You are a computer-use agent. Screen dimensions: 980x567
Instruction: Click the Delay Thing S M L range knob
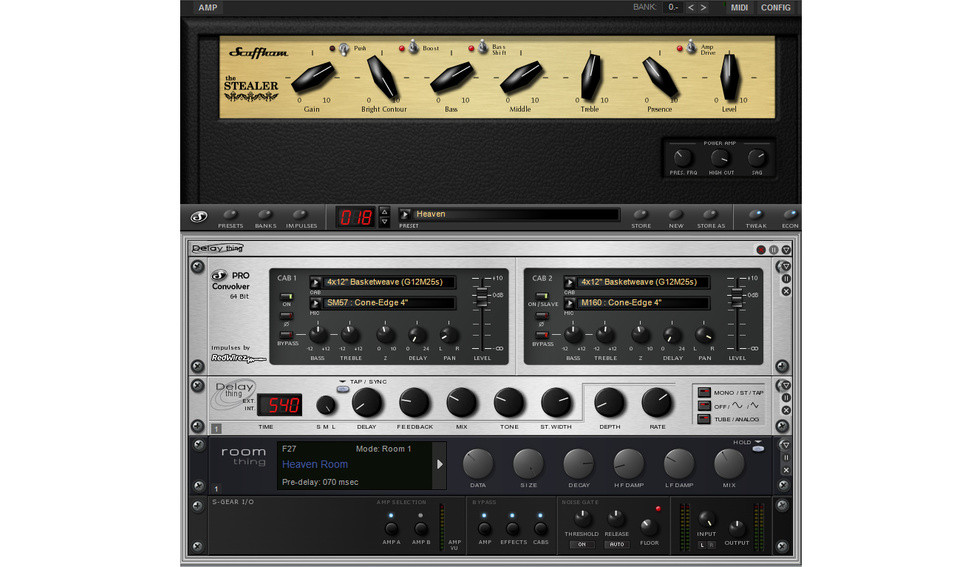pyautogui.click(x=326, y=405)
